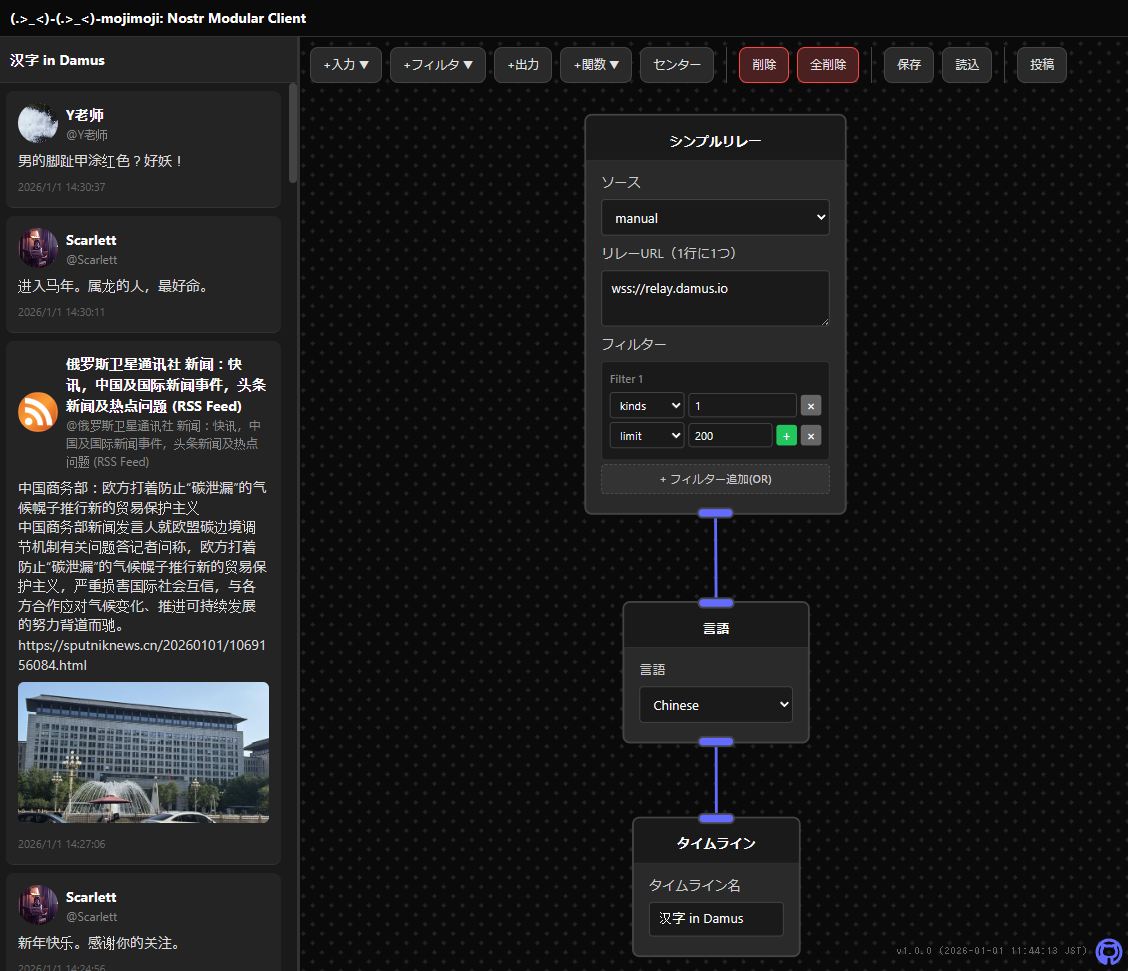Screen dimensions: 1128x971
Task: Open the ソース manual dropdown
Action: pos(715,218)
